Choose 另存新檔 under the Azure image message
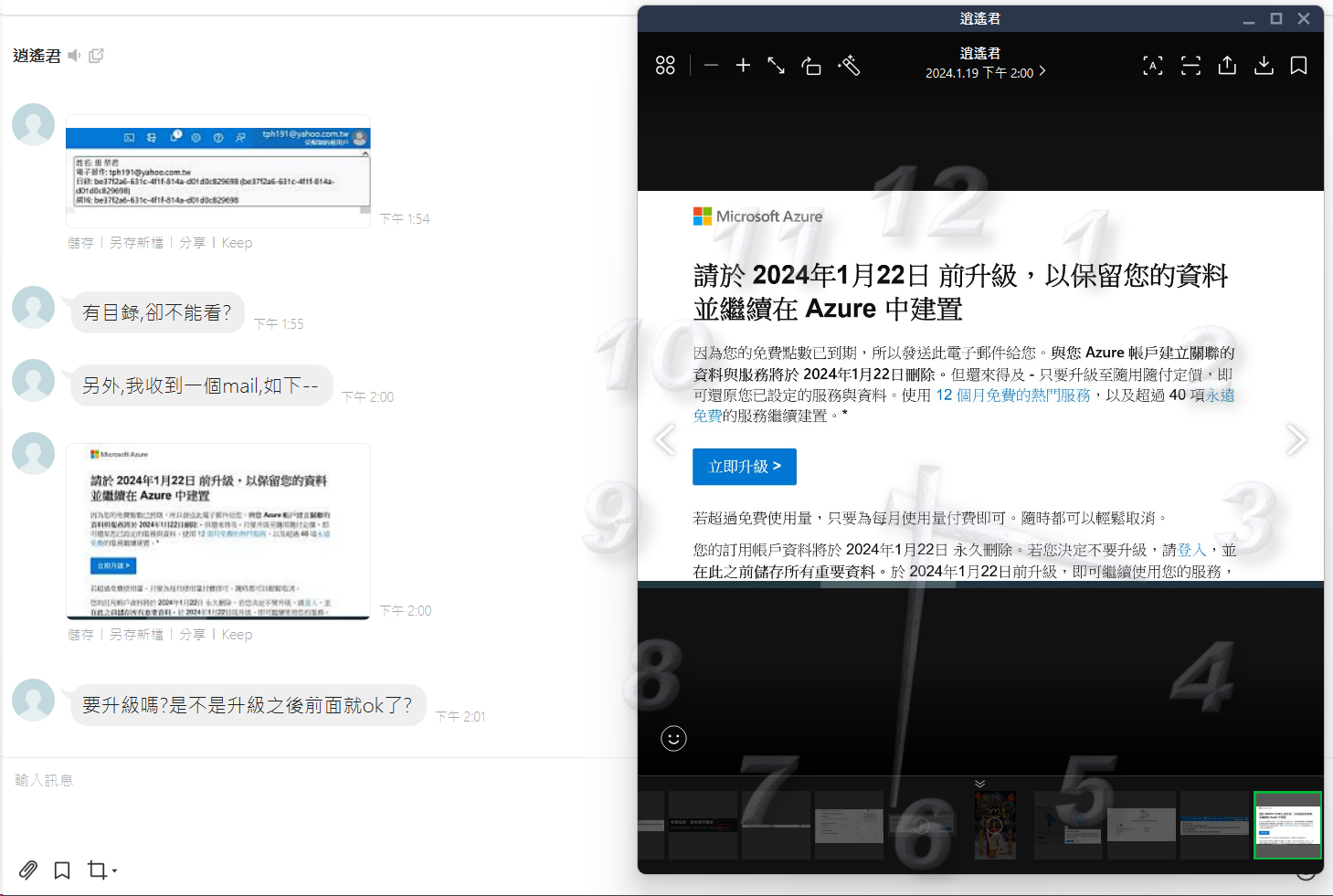The image size is (1333, 896). pyautogui.click(x=136, y=635)
